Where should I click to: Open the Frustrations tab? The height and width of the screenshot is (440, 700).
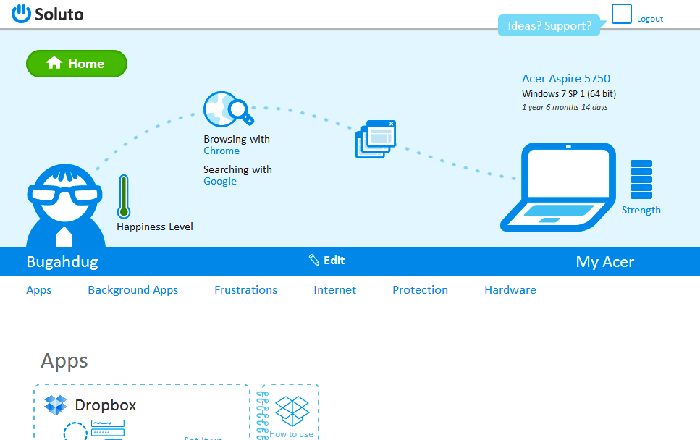(x=246, y=290)
